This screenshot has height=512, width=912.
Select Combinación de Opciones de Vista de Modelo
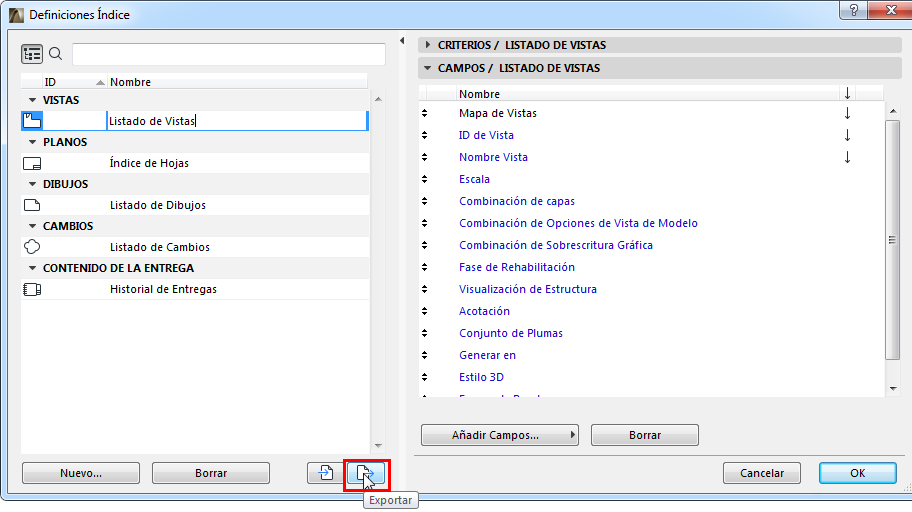pos(578,223)
